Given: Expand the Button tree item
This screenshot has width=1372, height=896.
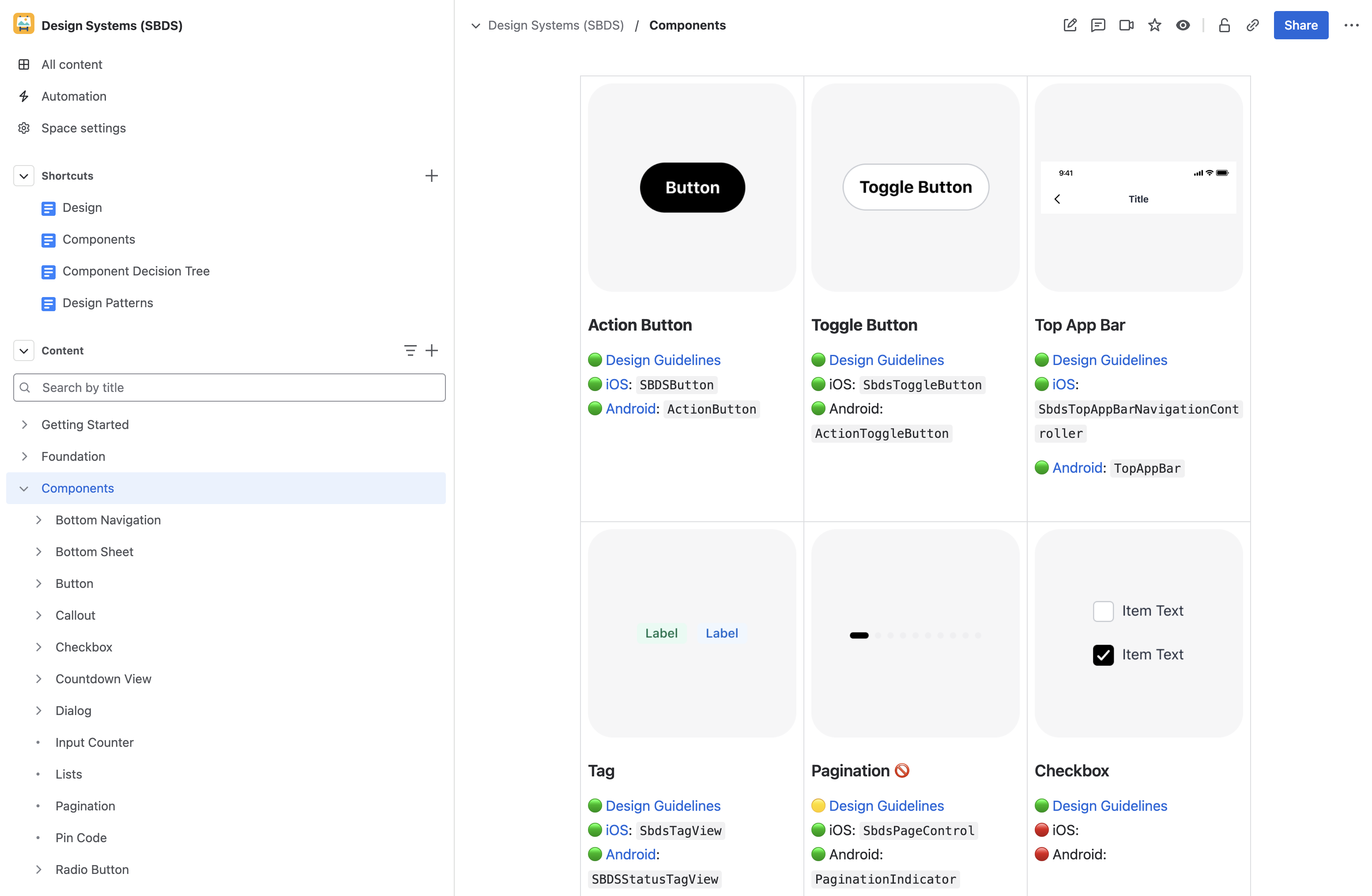Looking at the screenshot, I should [x=38, y=583].
